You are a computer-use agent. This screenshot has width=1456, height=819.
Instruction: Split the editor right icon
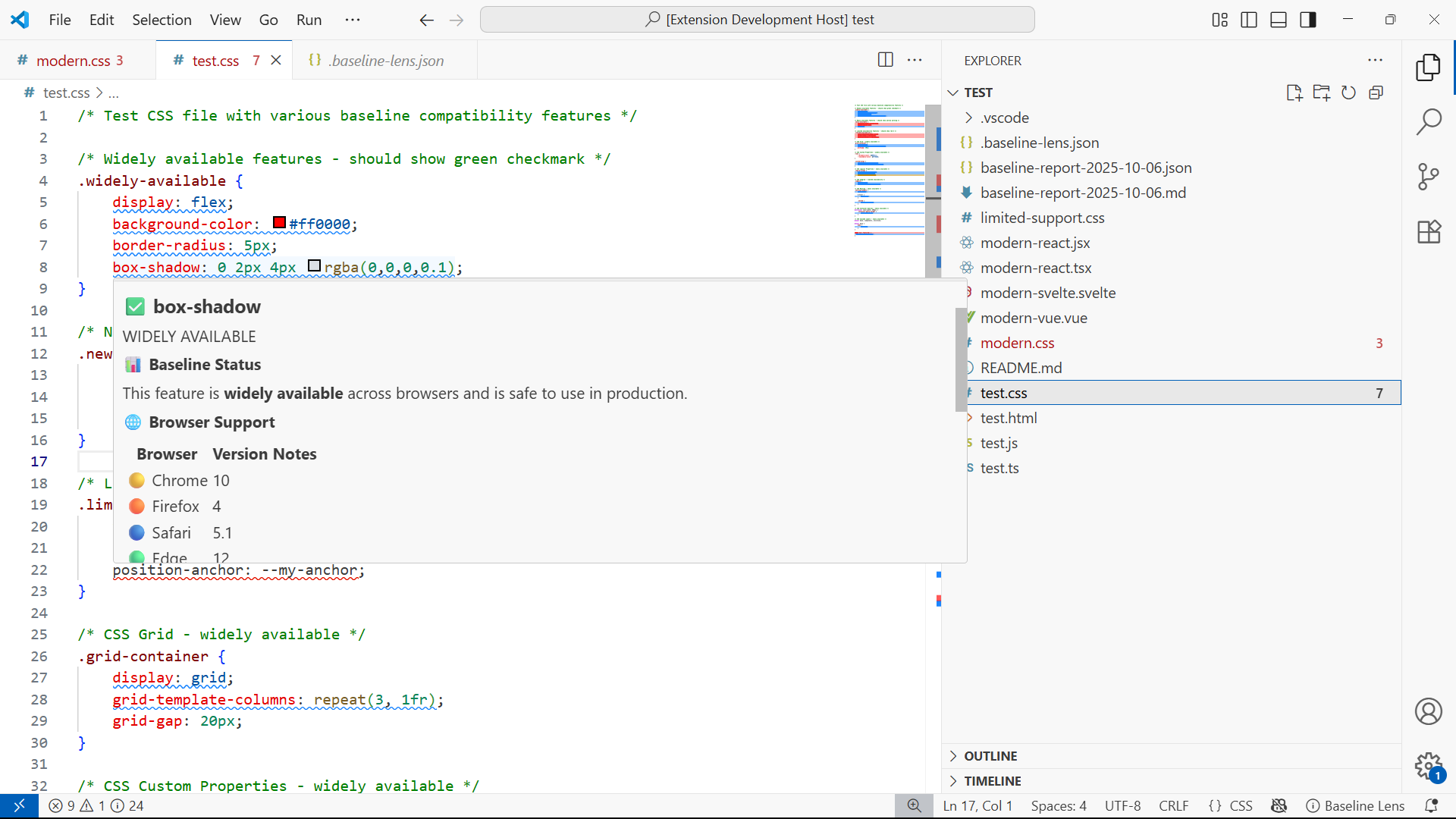885,60
